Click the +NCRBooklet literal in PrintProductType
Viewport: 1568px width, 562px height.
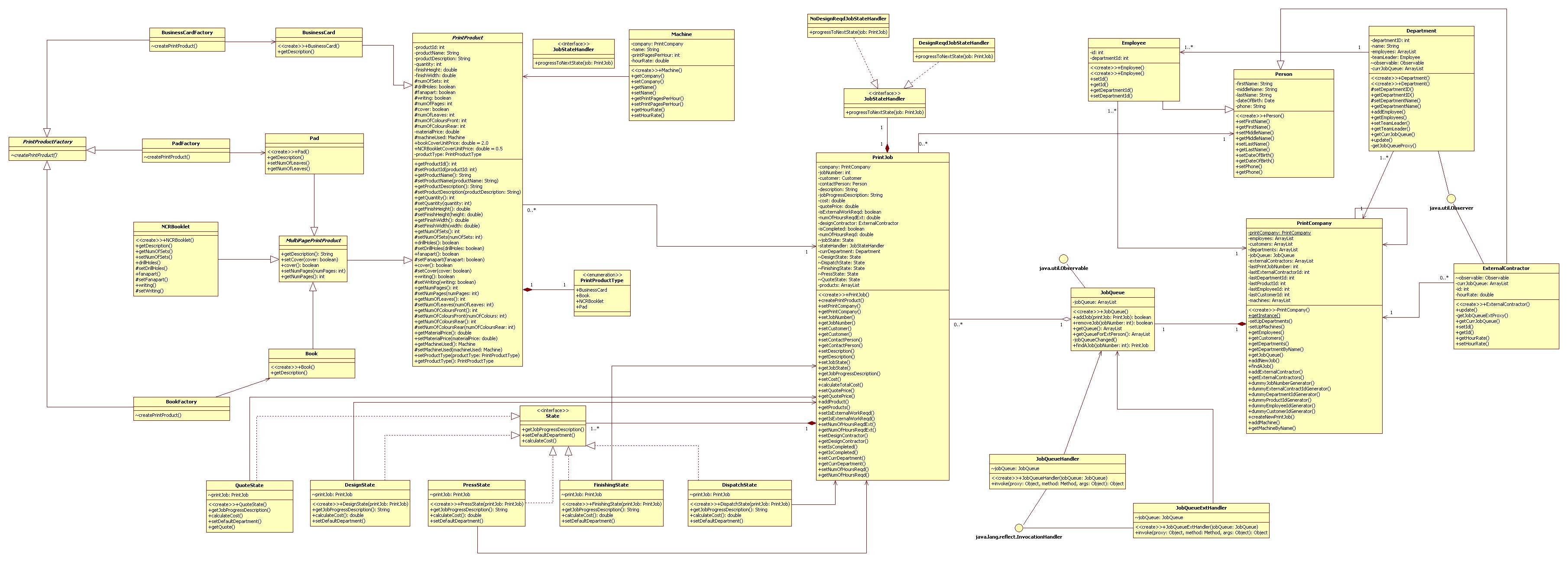coord(589,301)
